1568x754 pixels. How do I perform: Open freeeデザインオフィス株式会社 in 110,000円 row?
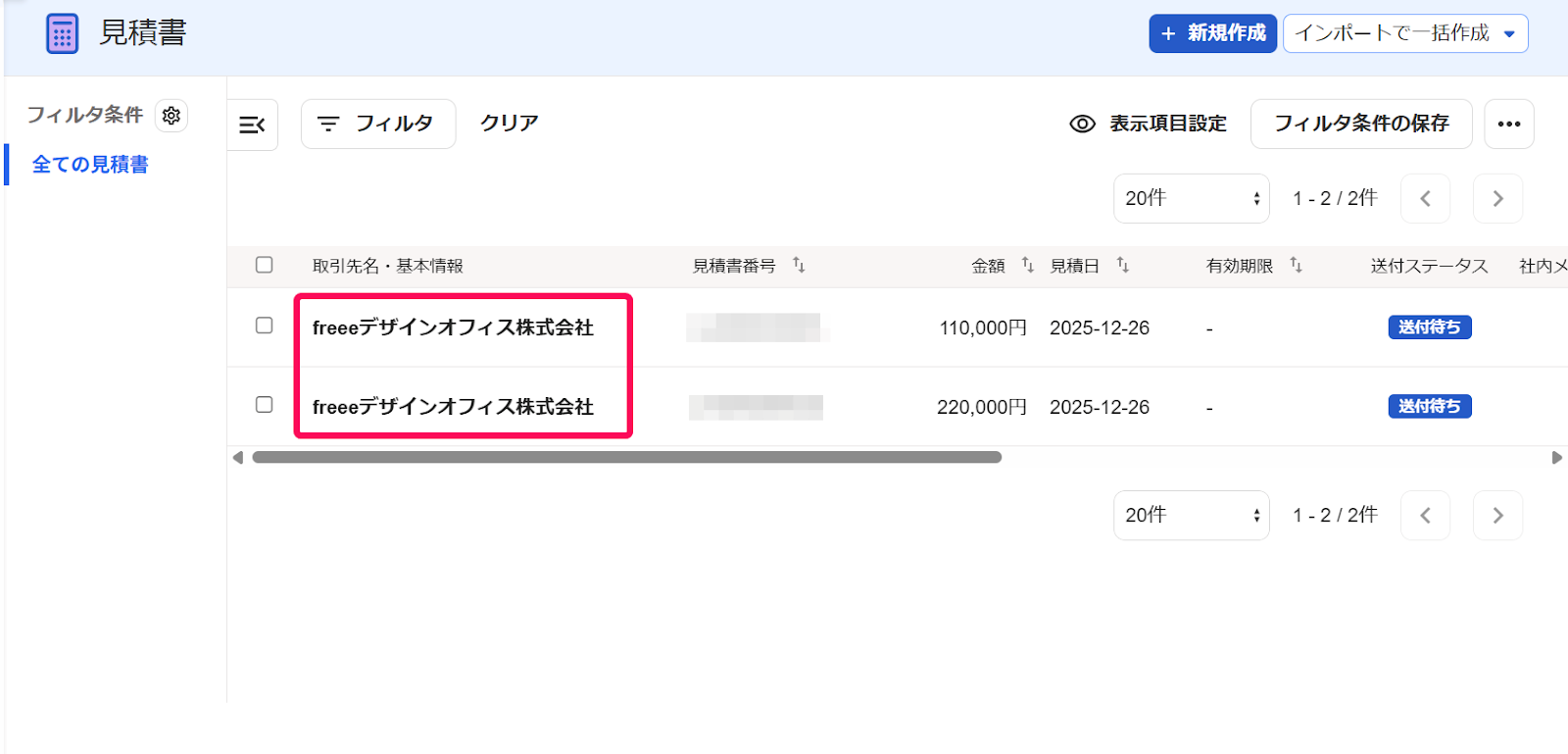coord(453,328)
